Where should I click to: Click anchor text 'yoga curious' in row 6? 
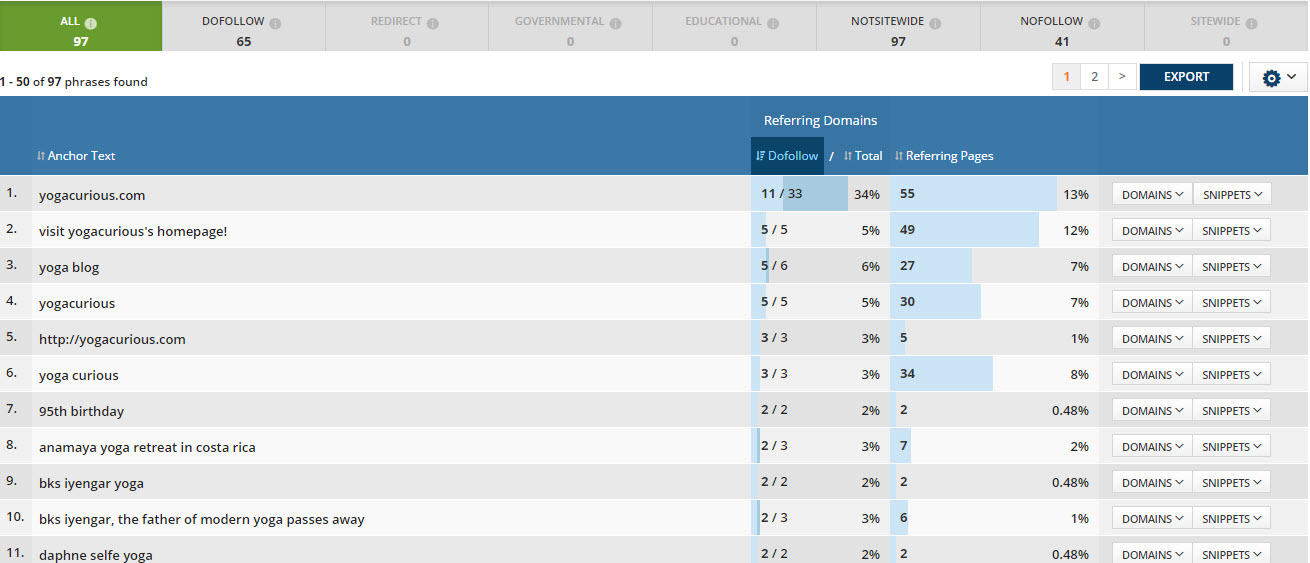click(79, 375)
